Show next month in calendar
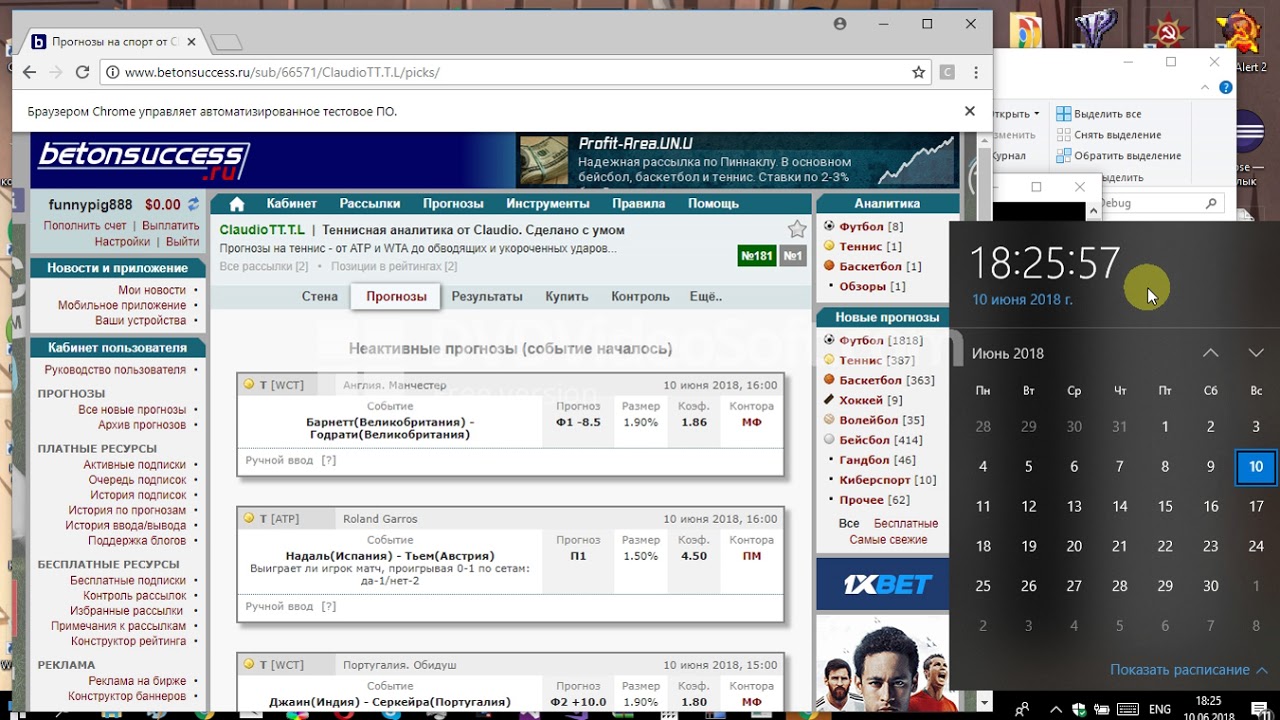The height and width of the screenshot is (720, 1280). tap(1256, 353)
